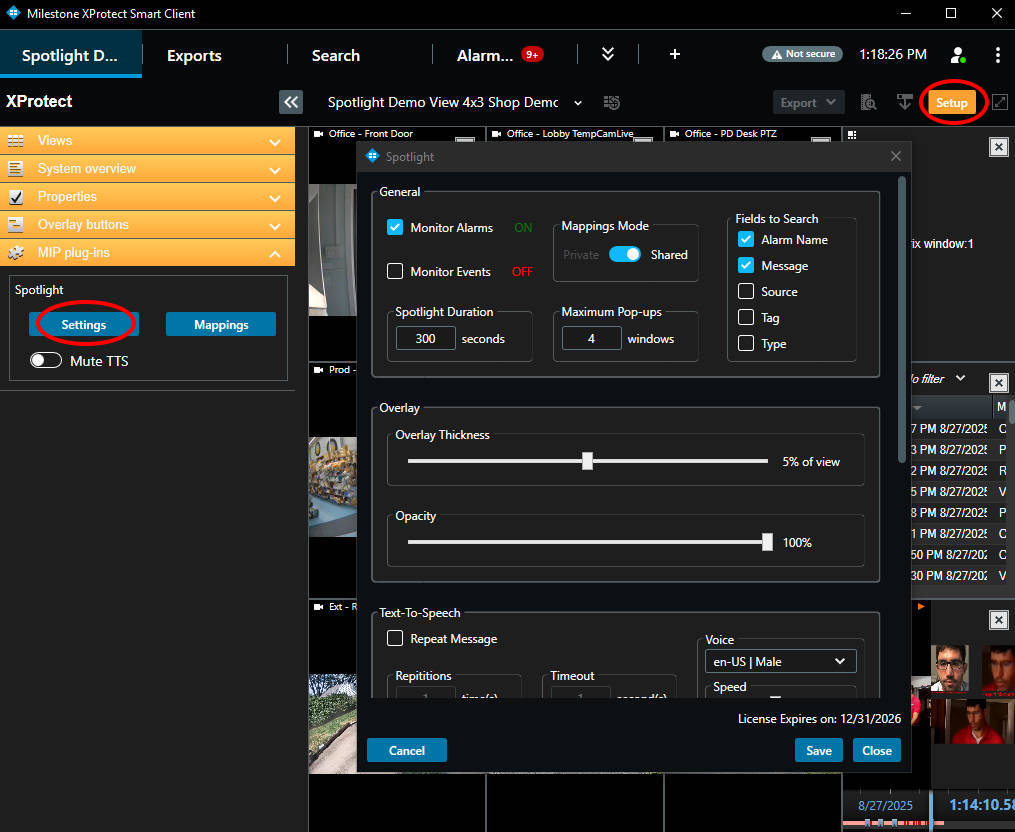Click the fullscreen toggle icon beside Setup
1015x832 pixels.
pyautogui.click(x=999, y=102)
